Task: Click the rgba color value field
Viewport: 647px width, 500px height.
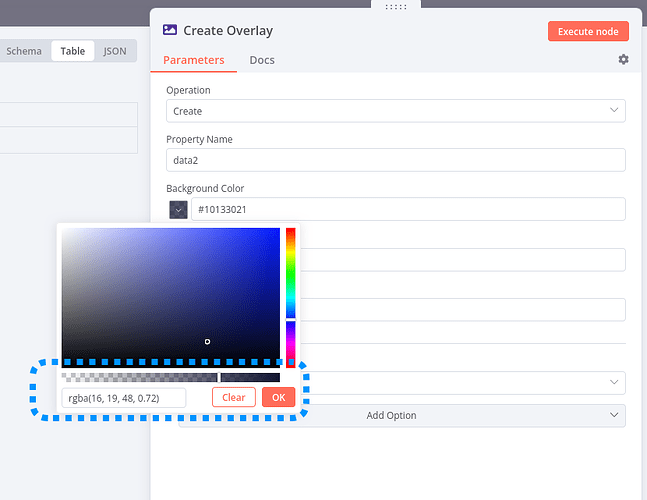Action: click(x=123, y=398)
